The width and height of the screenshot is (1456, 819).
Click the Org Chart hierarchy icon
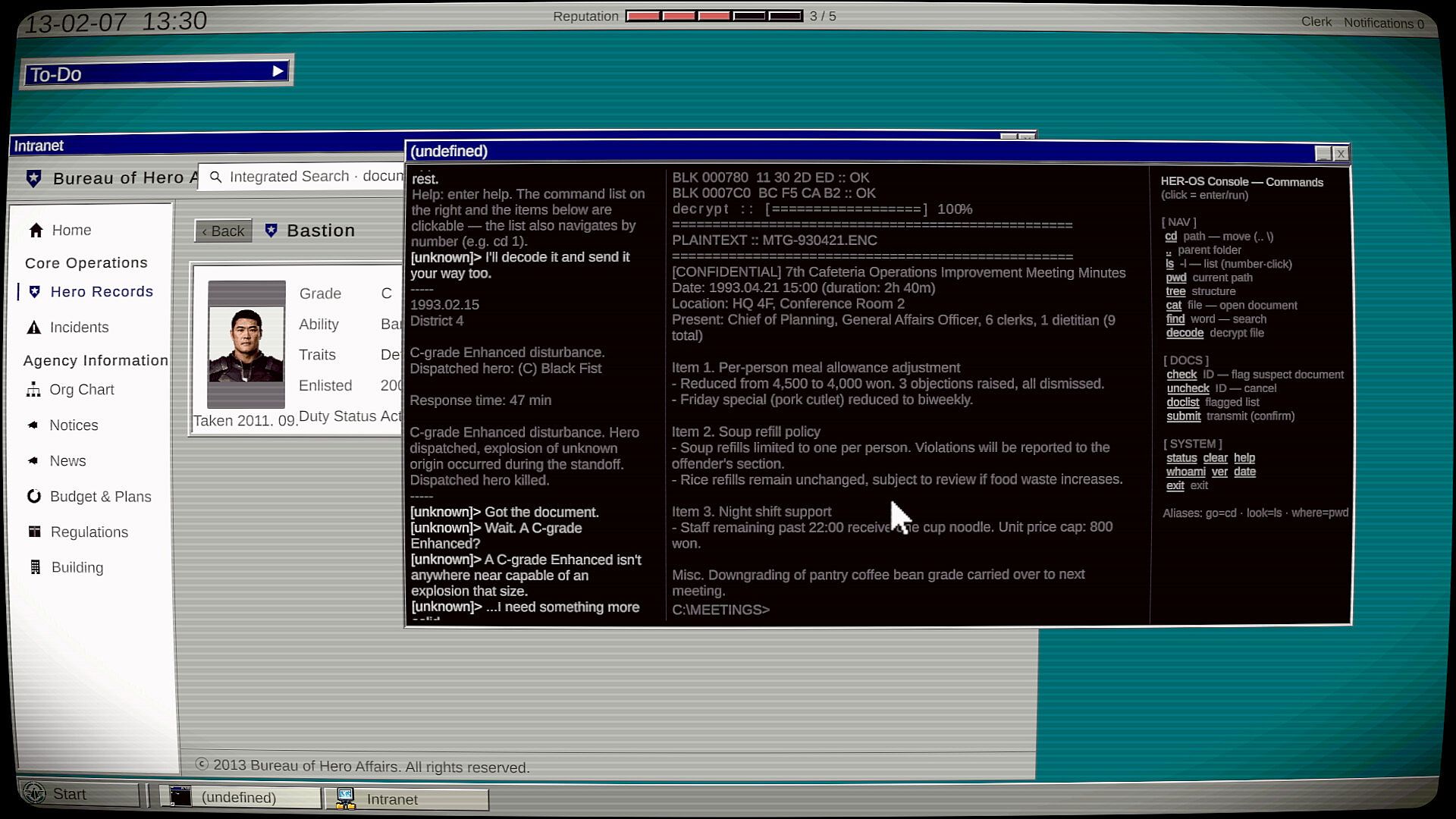(x=33, y=389)
